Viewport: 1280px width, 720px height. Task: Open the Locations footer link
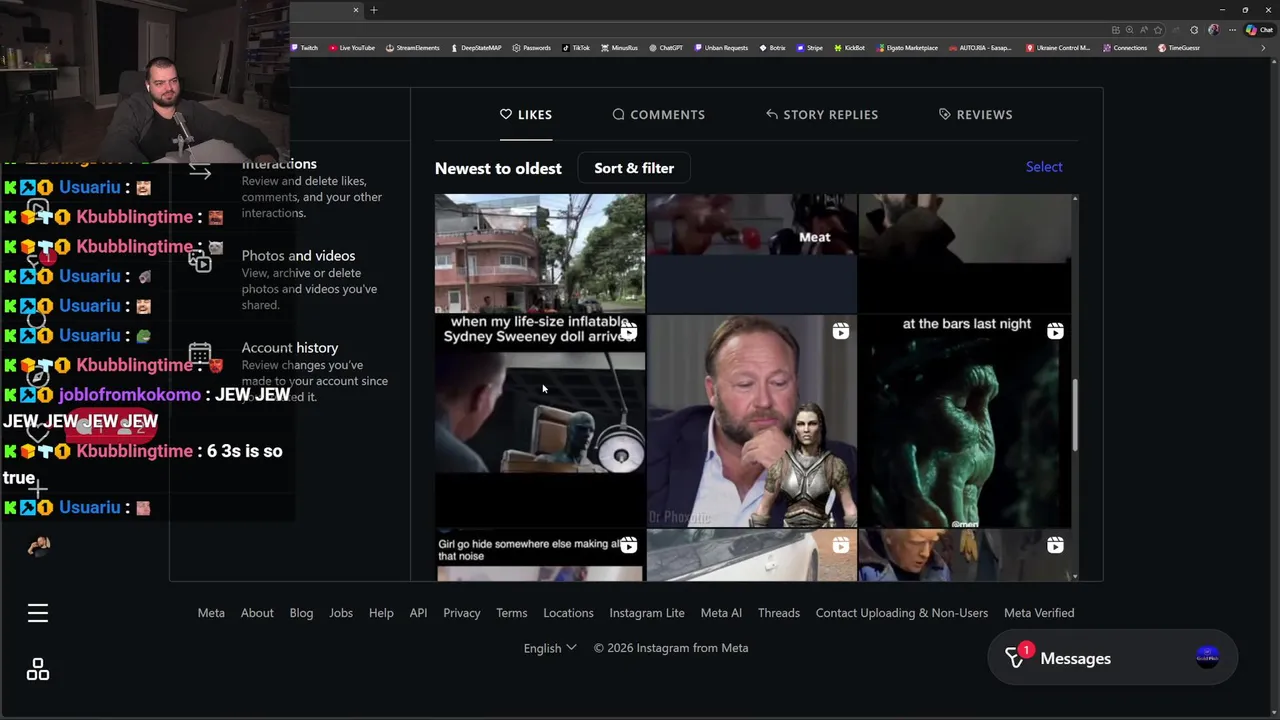(x=568, y=613)
